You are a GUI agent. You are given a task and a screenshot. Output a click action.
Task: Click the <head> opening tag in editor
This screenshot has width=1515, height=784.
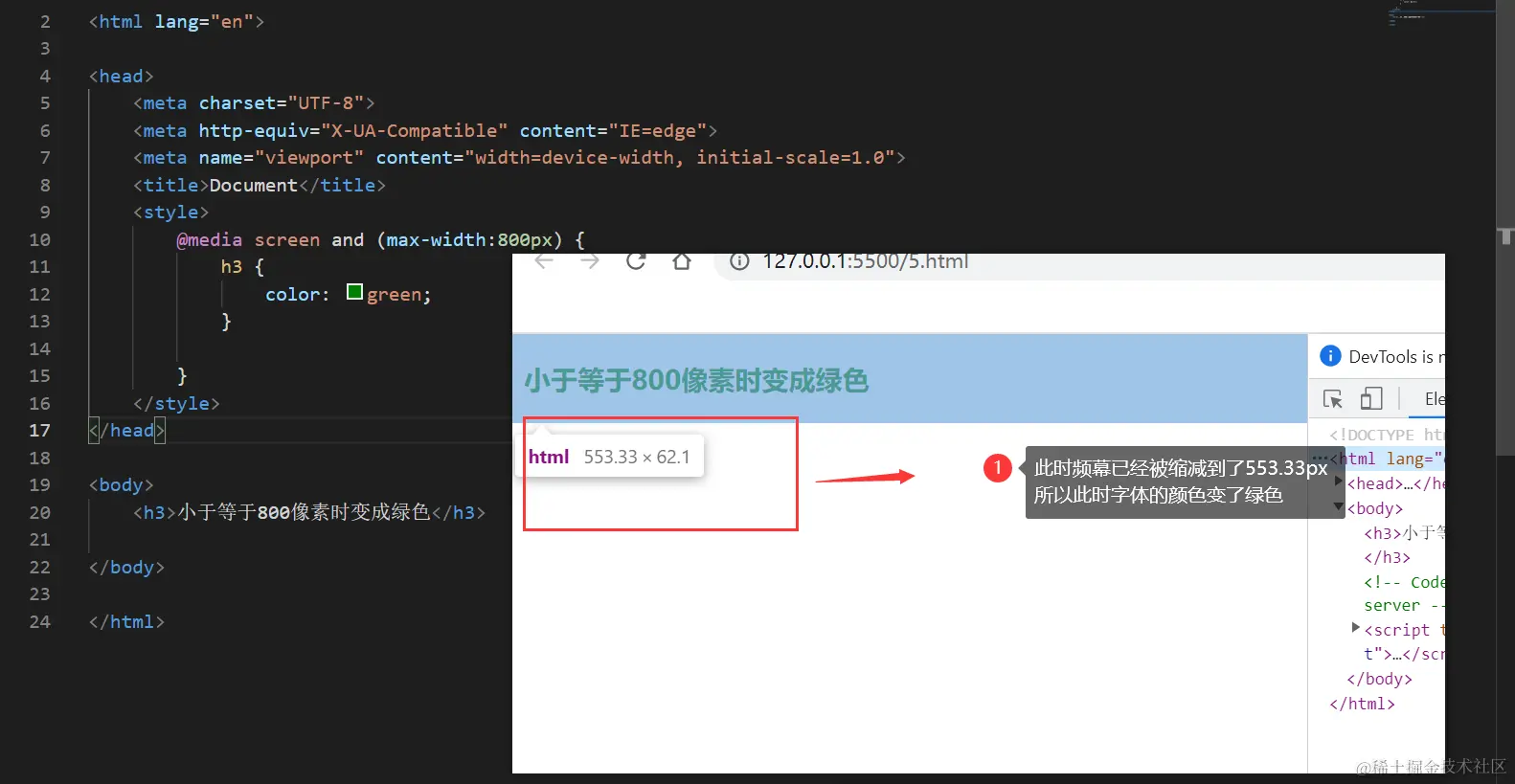coord(121,76)
